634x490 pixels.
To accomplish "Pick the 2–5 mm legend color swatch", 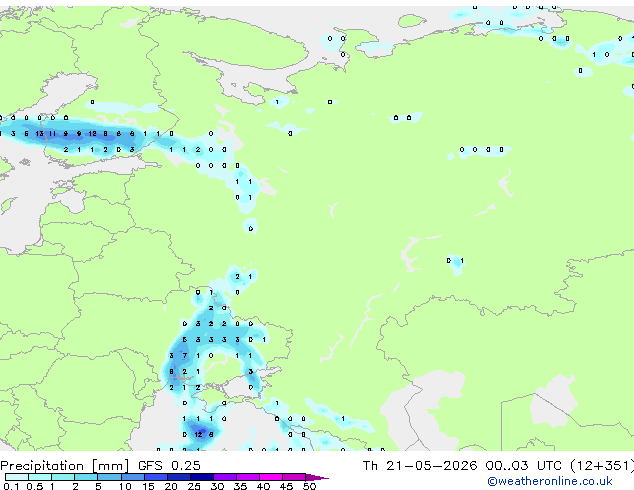I will [86, 477].
